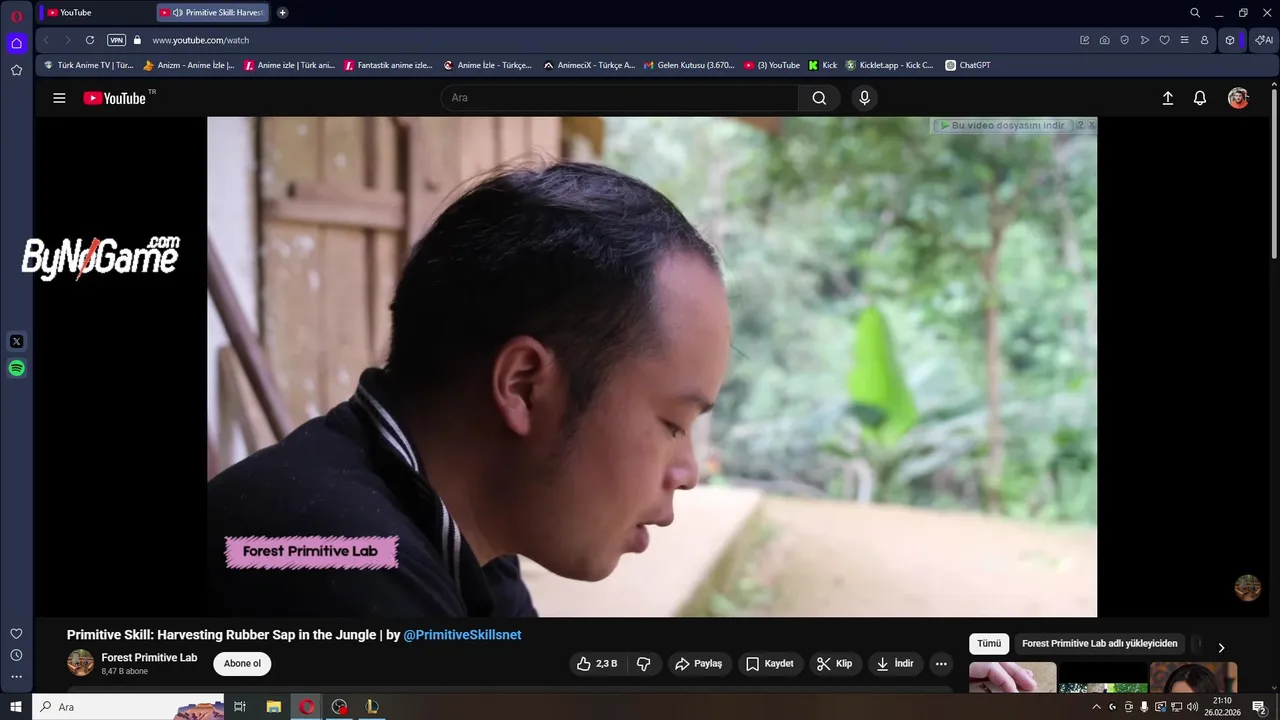
Task: Open the Windows notification center
Action: (1260, 707)
